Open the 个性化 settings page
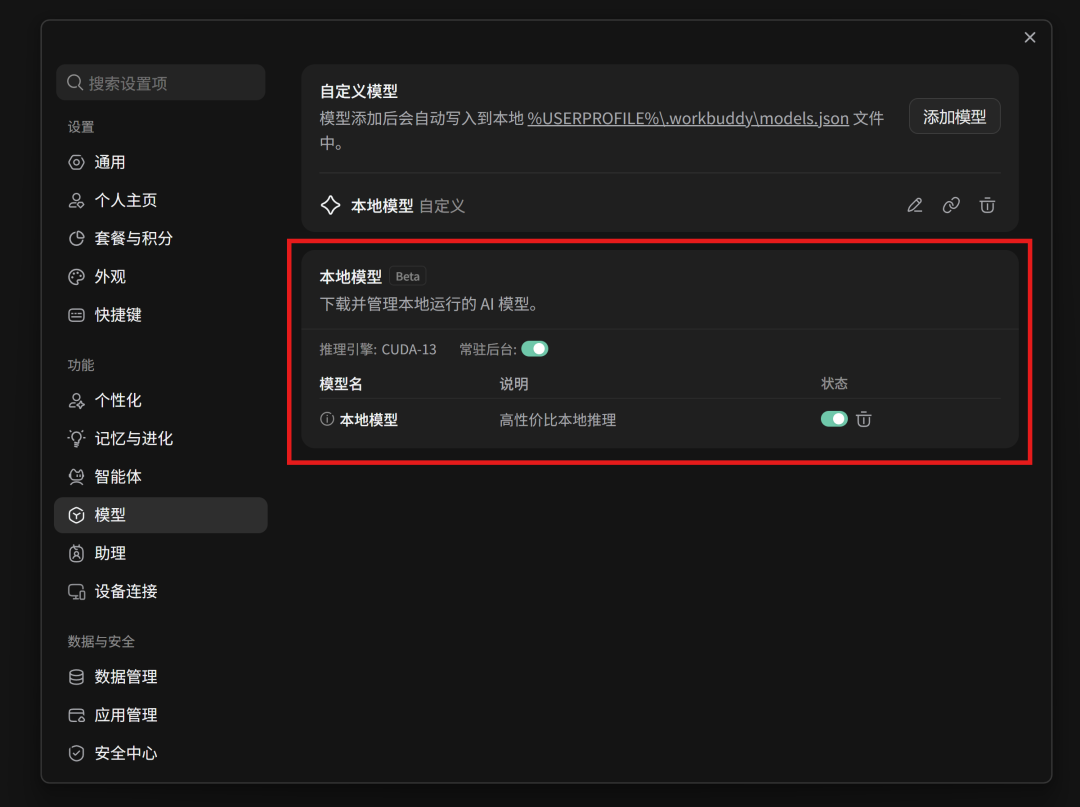 pyautogui.click(x=160, y=401)
